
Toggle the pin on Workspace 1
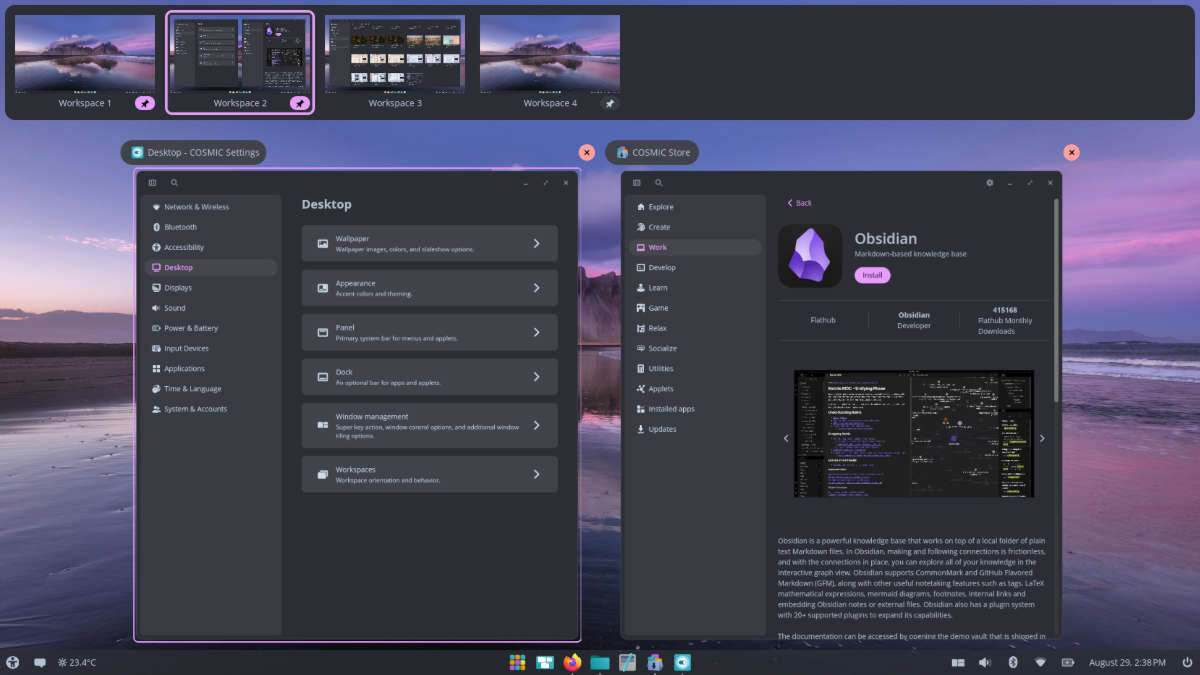[145, 103]
